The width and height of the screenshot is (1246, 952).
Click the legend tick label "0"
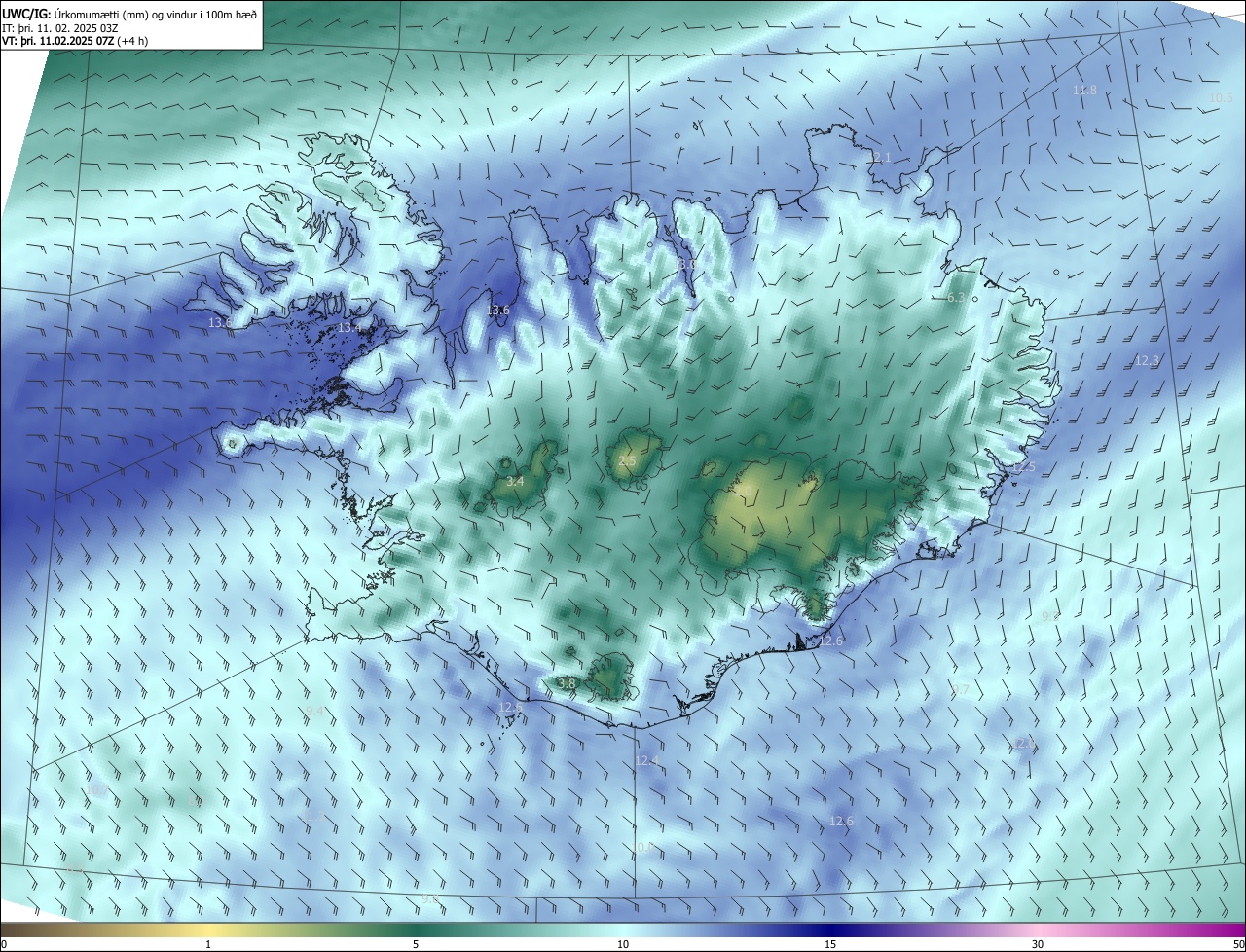[x=4, y=944]
